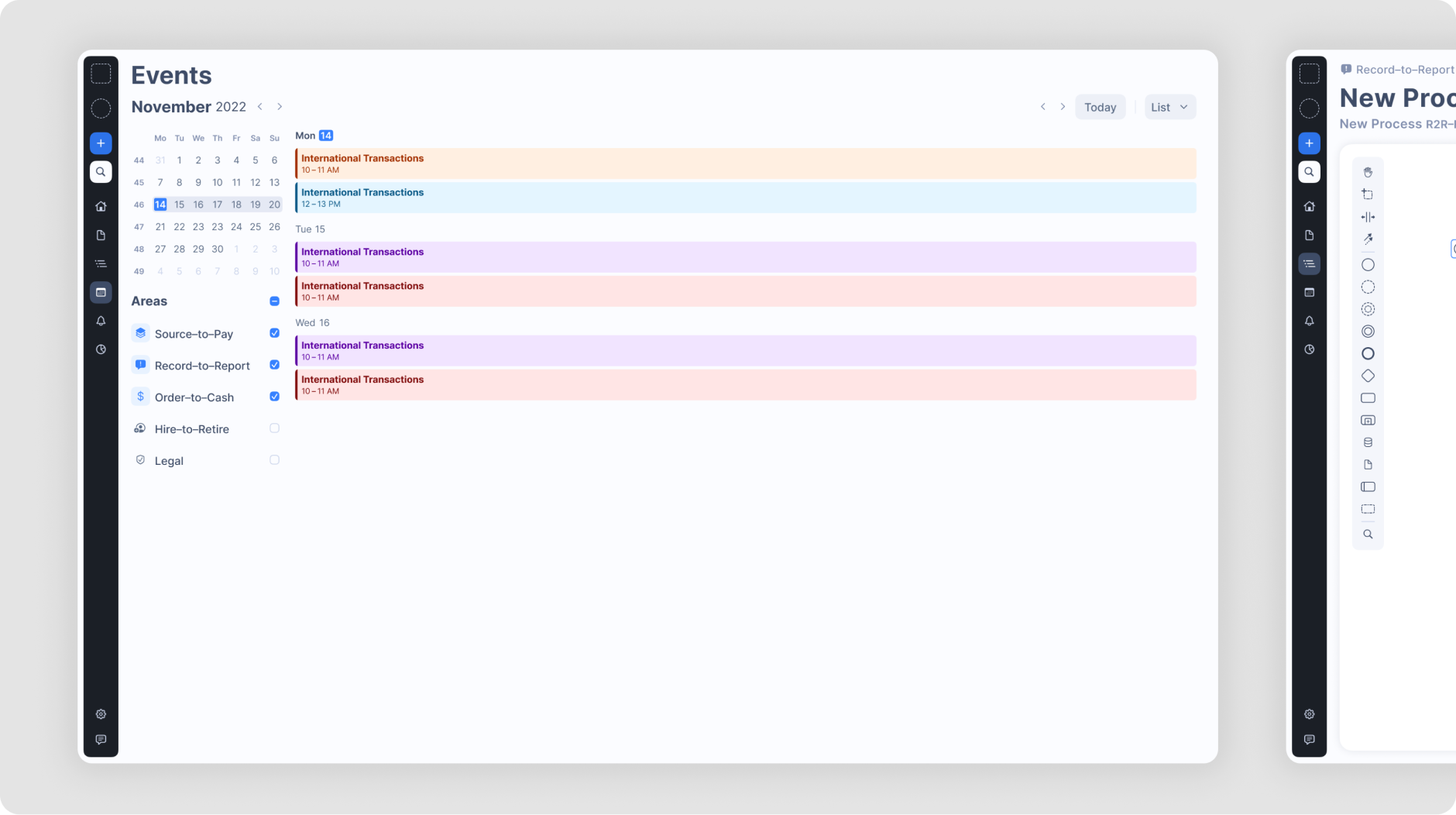1456x815 pixels.
Task: Select November 20 in the mini calendar
Action: point(274,205)
